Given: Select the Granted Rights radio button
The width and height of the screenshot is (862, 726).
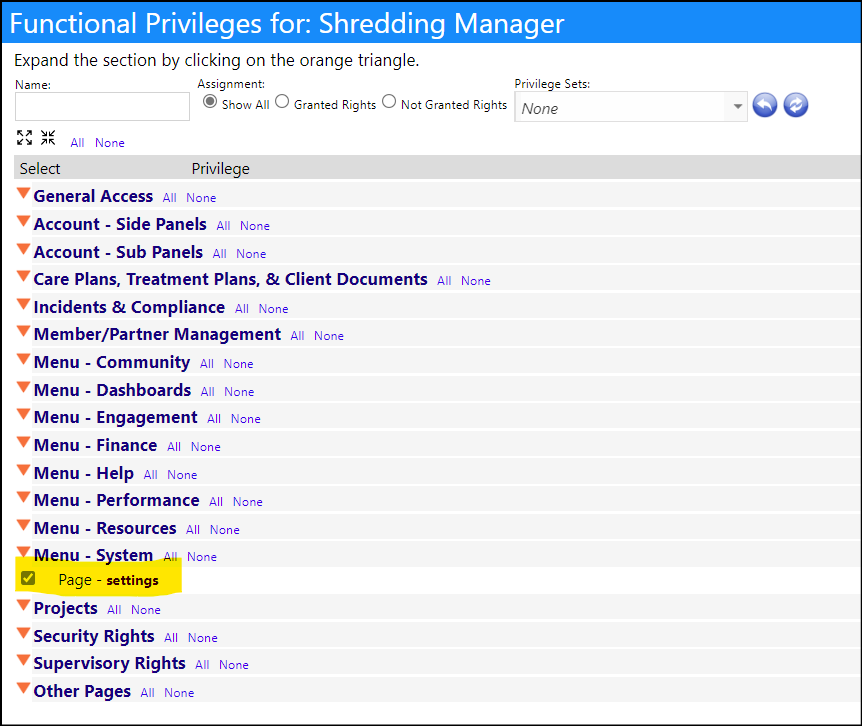Looking at the screenshot, I should (282, 102).
